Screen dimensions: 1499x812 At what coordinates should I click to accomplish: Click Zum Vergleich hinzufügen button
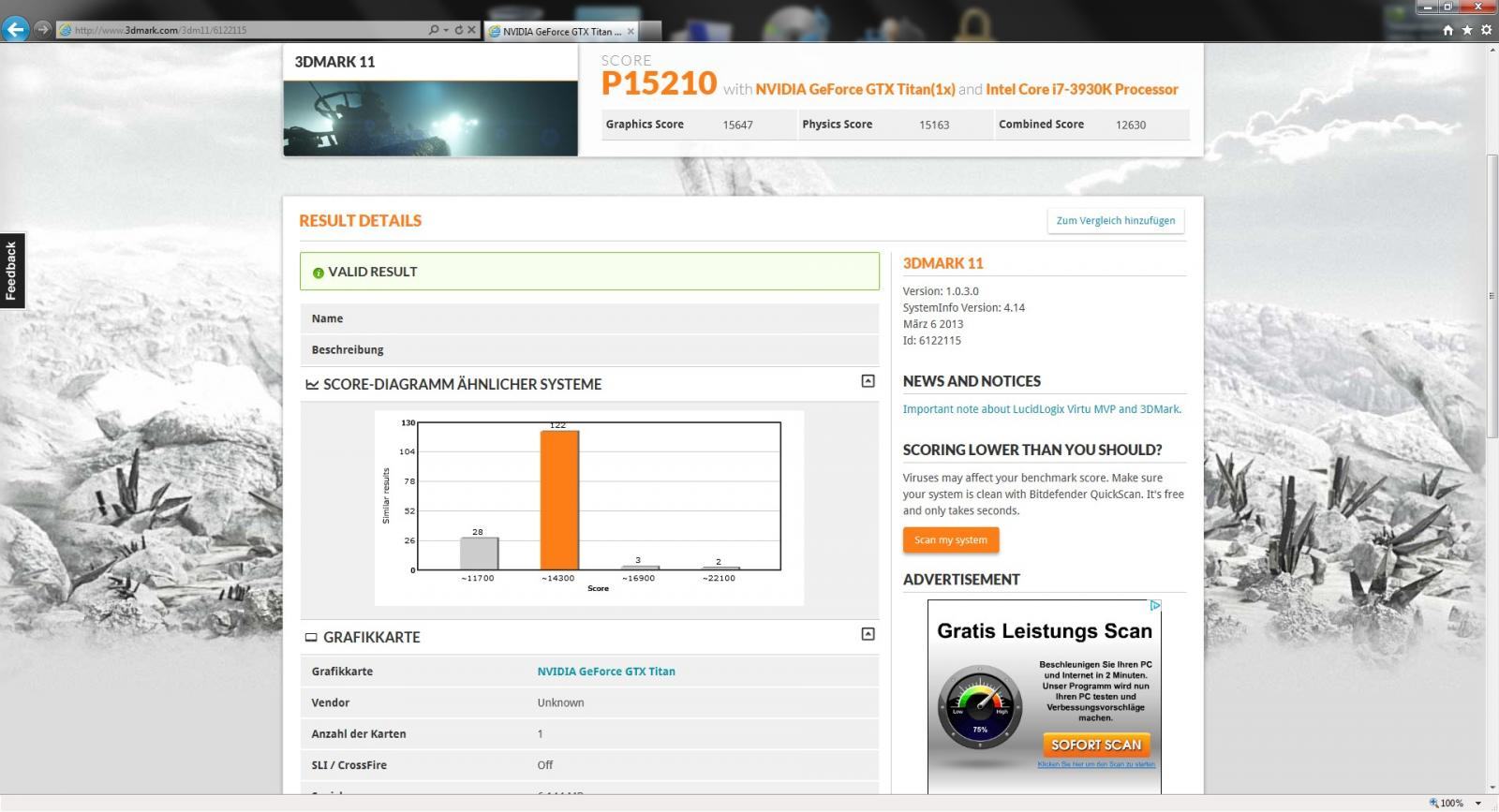click(x=1115, y=221)
